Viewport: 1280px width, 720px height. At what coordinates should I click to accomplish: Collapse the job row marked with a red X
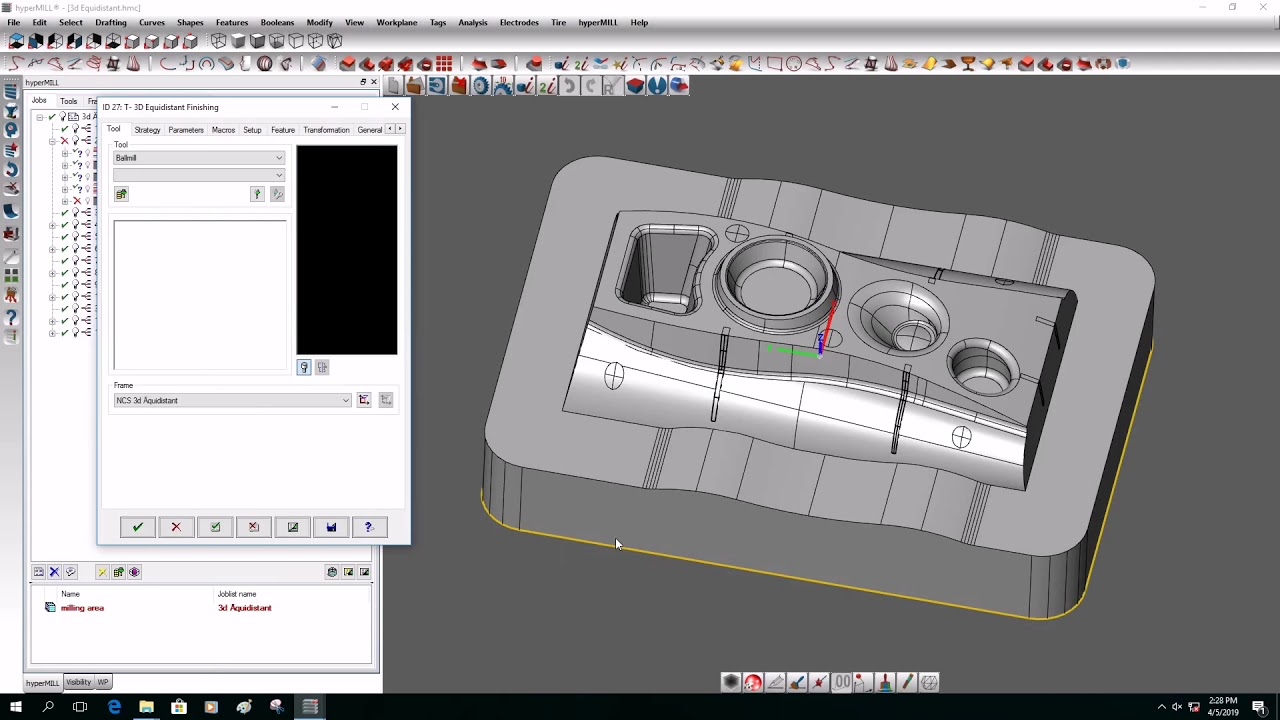(x=52, y=141)
